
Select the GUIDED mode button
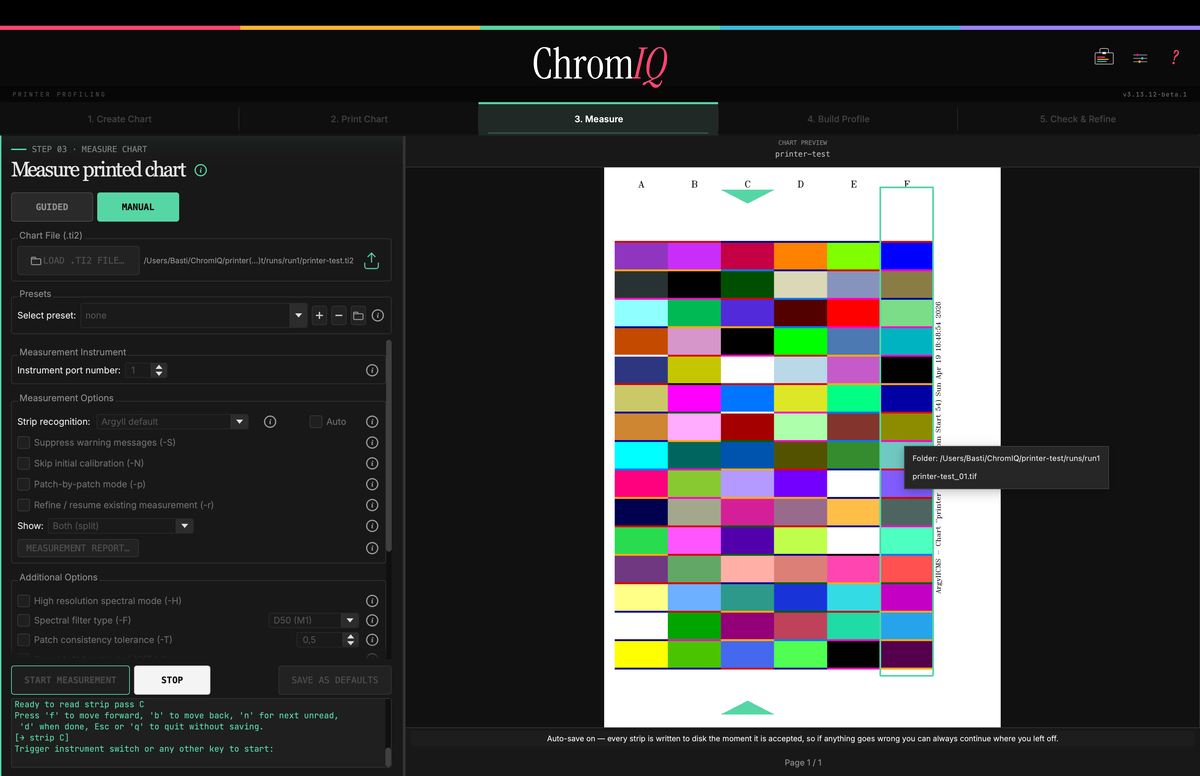(x=52, y=207)
